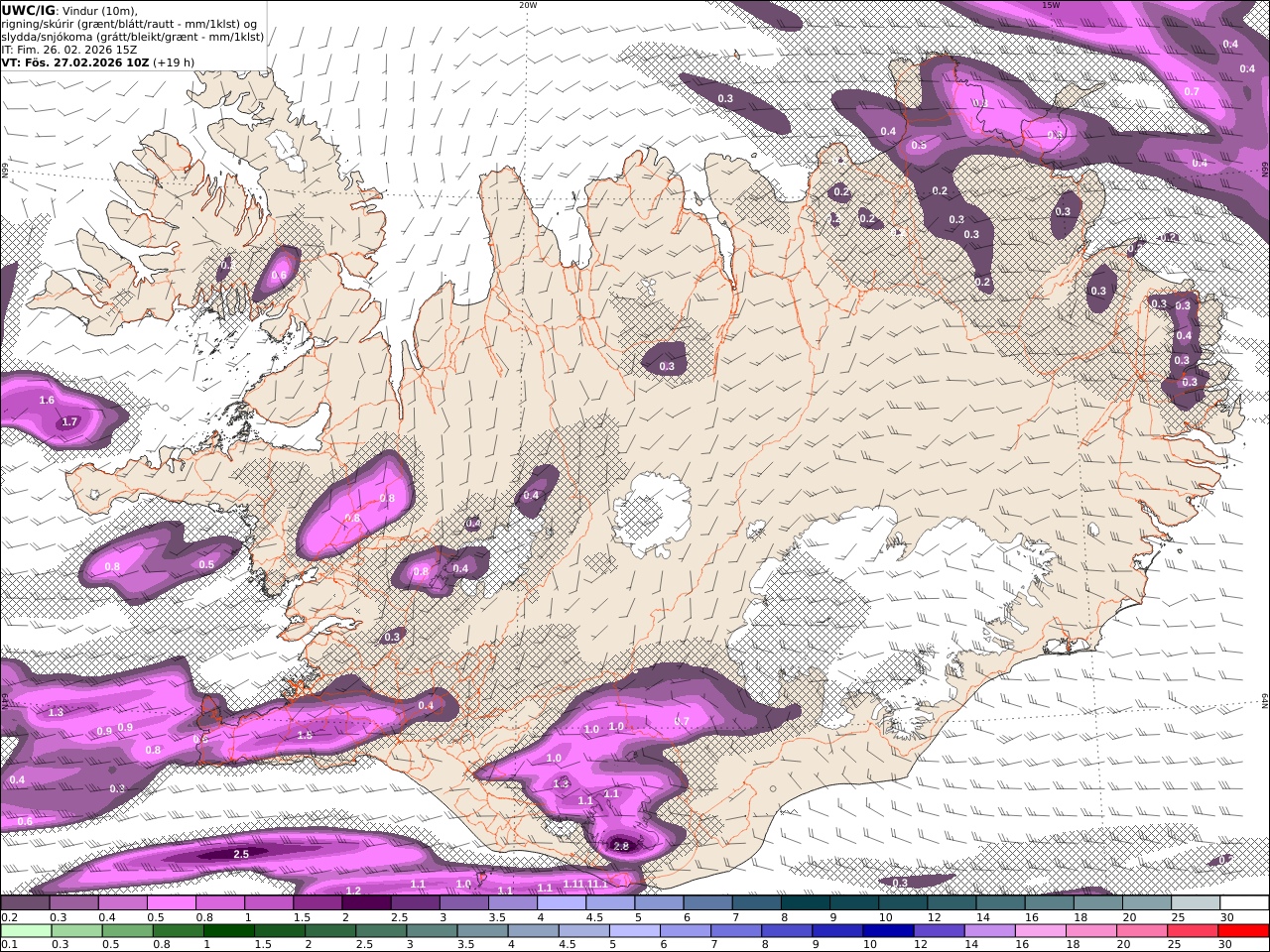Click the 15W longitude label
This screenshot has width=1270, height=952.
pos(1051,5)
